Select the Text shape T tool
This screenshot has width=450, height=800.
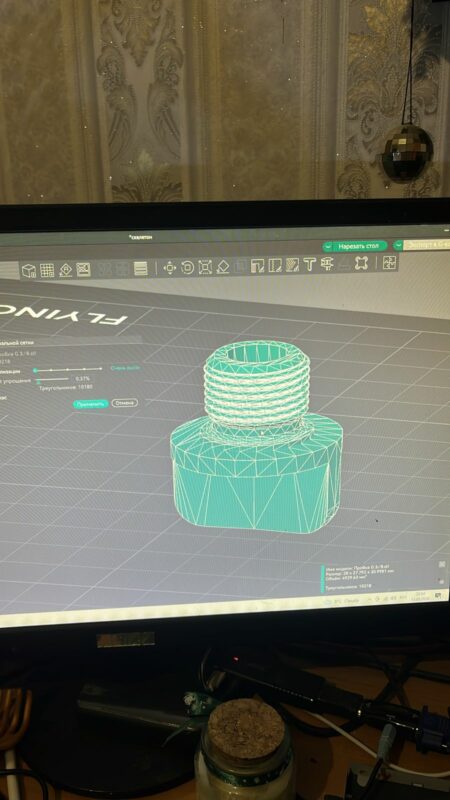pyautogui.click(x=309, y=264)
